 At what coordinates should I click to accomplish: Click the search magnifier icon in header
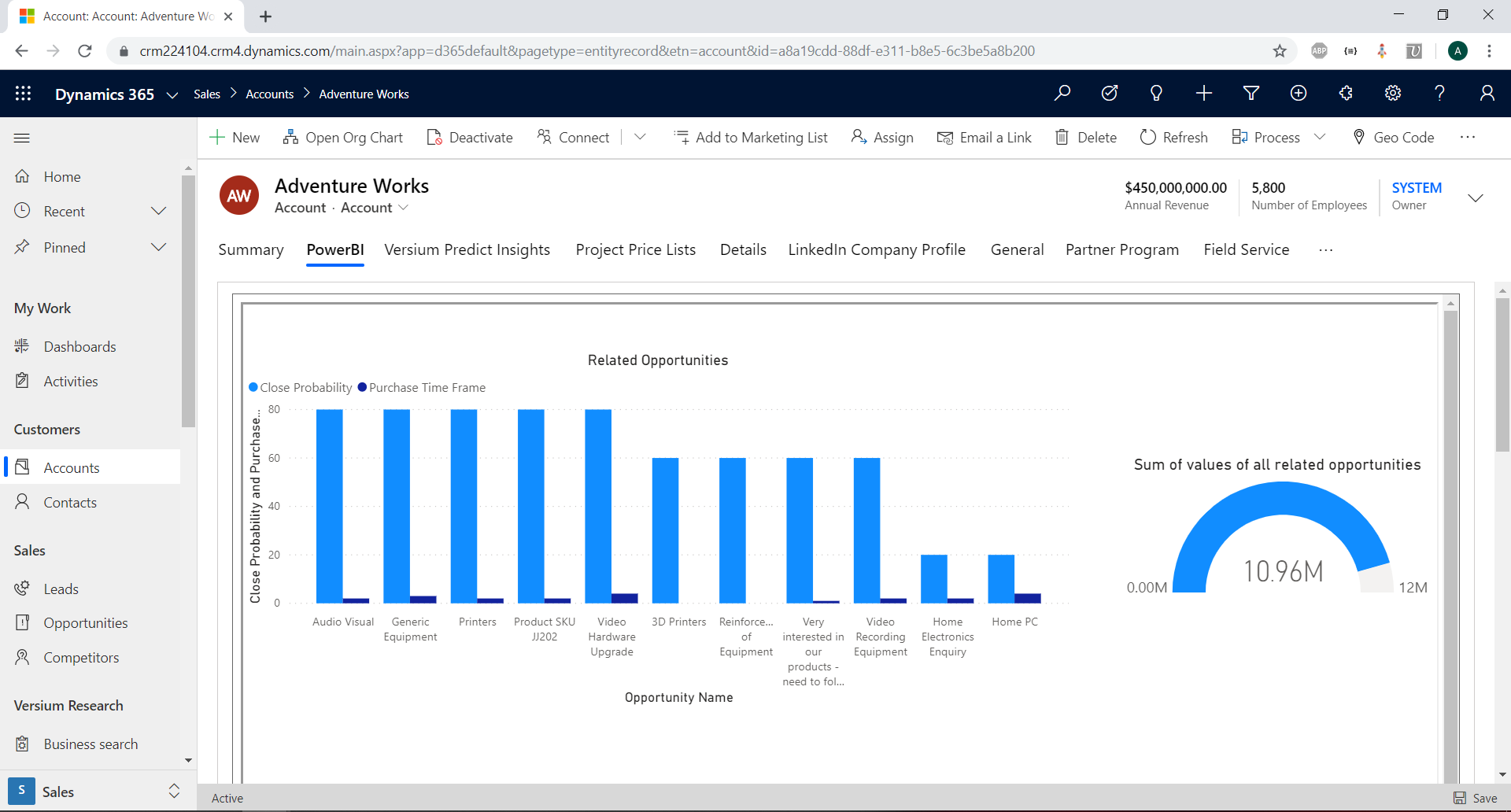click(x=1062, y=94)
